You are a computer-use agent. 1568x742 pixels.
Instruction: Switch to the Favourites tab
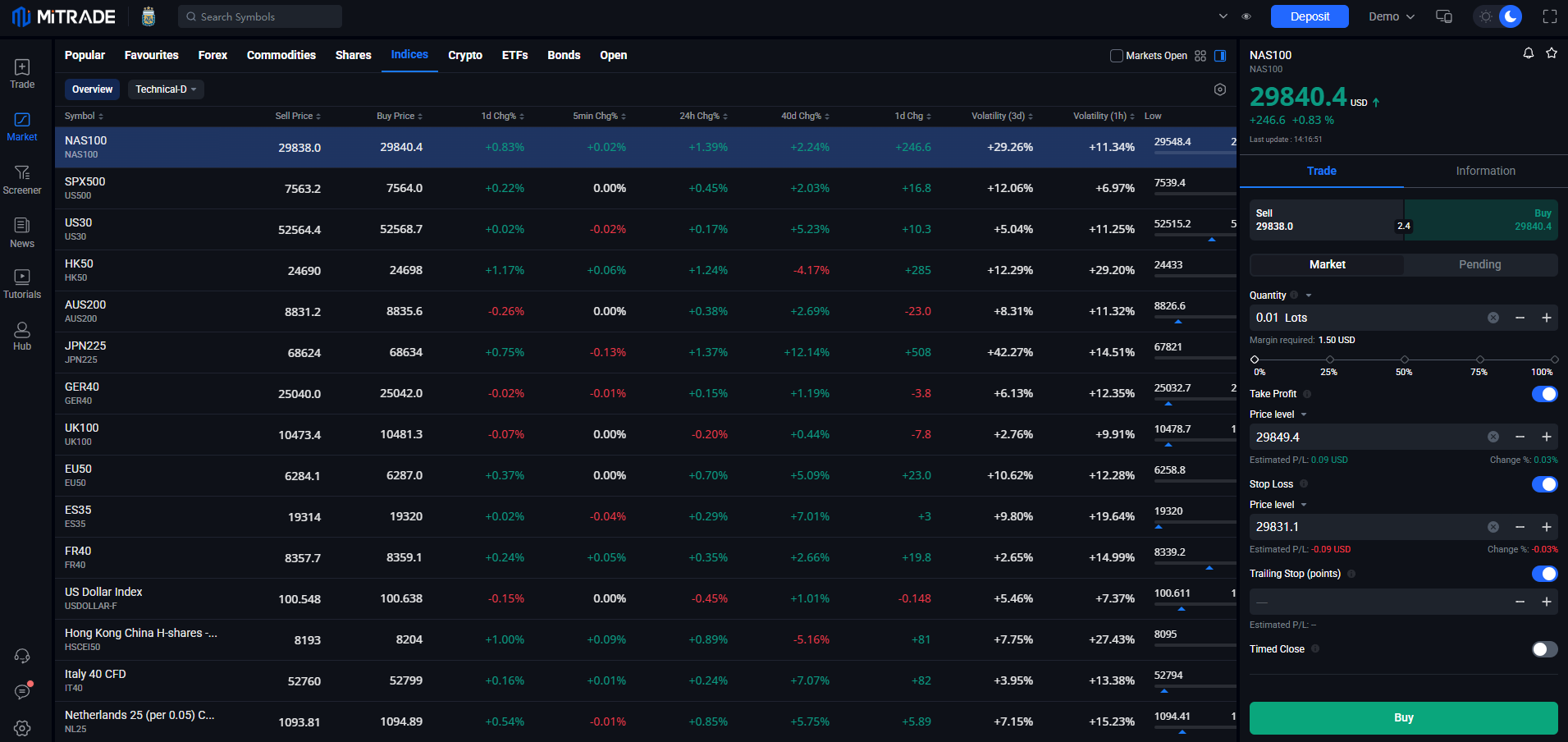click(152, 55)
